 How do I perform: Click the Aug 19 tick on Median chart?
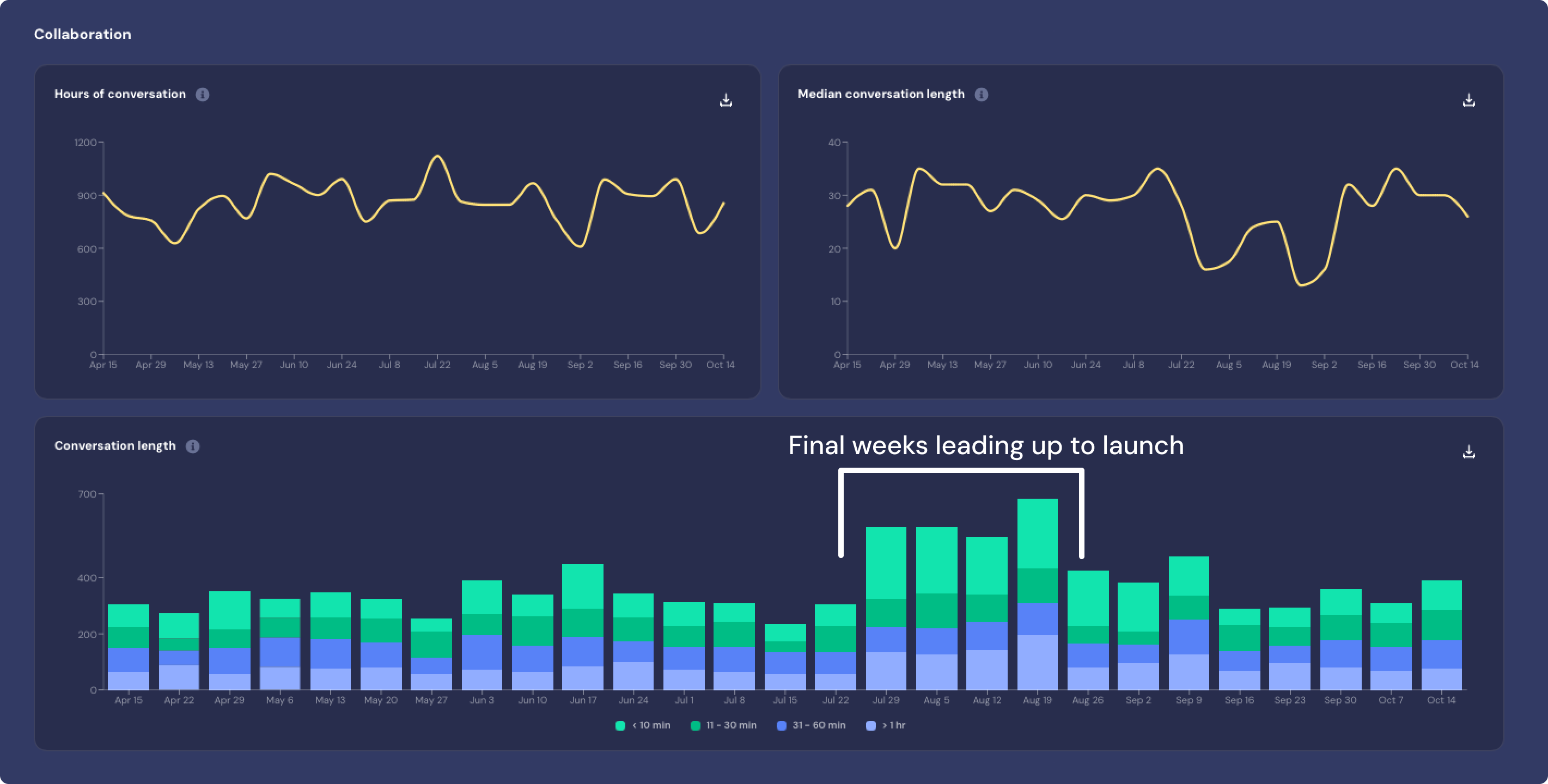pos(1276,364)
